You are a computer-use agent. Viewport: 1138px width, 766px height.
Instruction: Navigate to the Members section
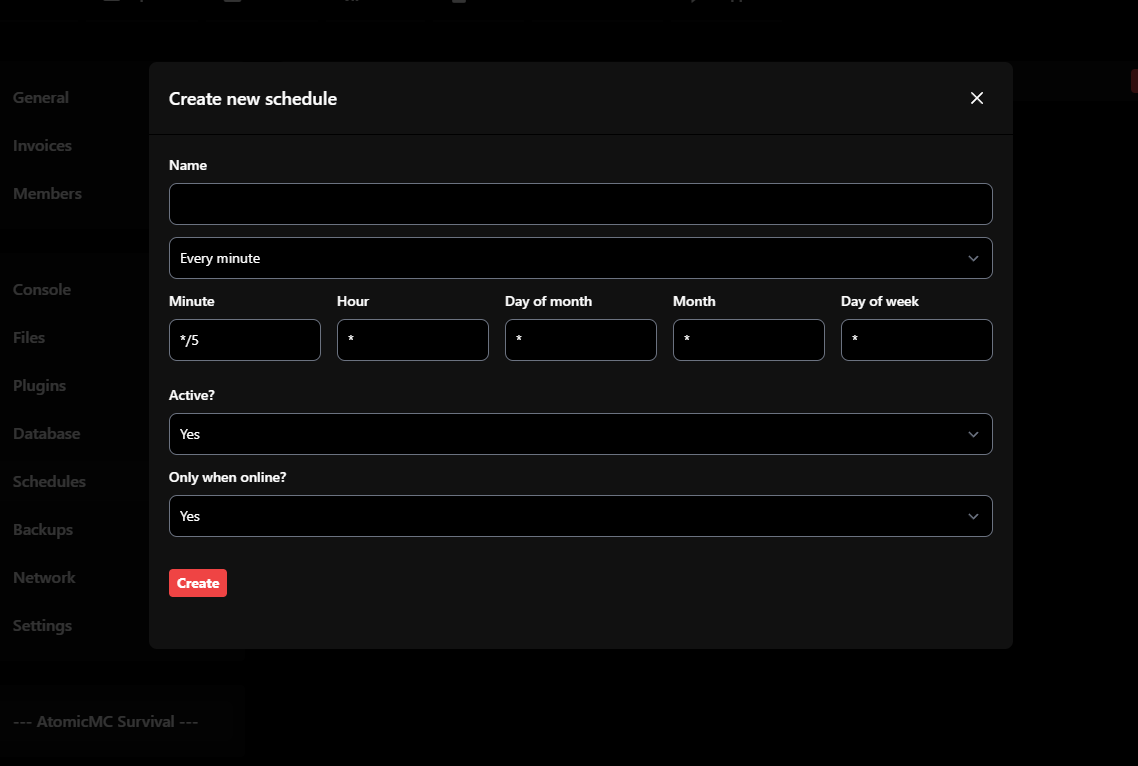coord(47,194)
